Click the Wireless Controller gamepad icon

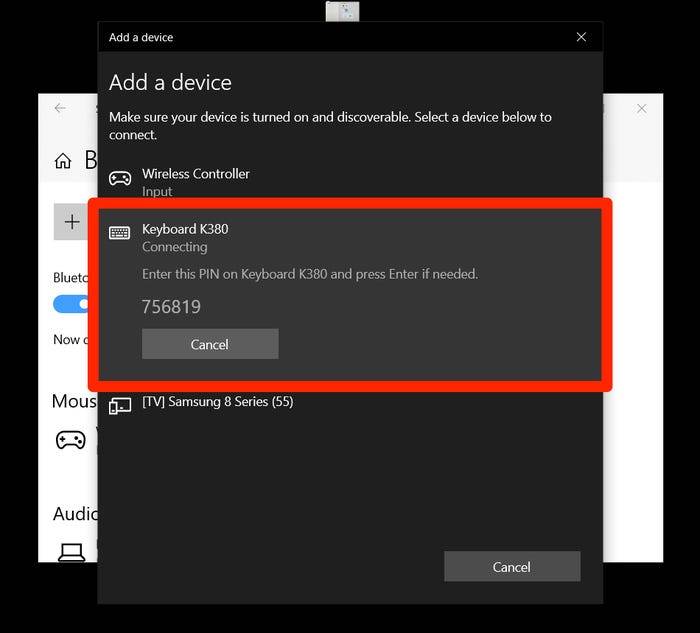(x=120, y=179)
